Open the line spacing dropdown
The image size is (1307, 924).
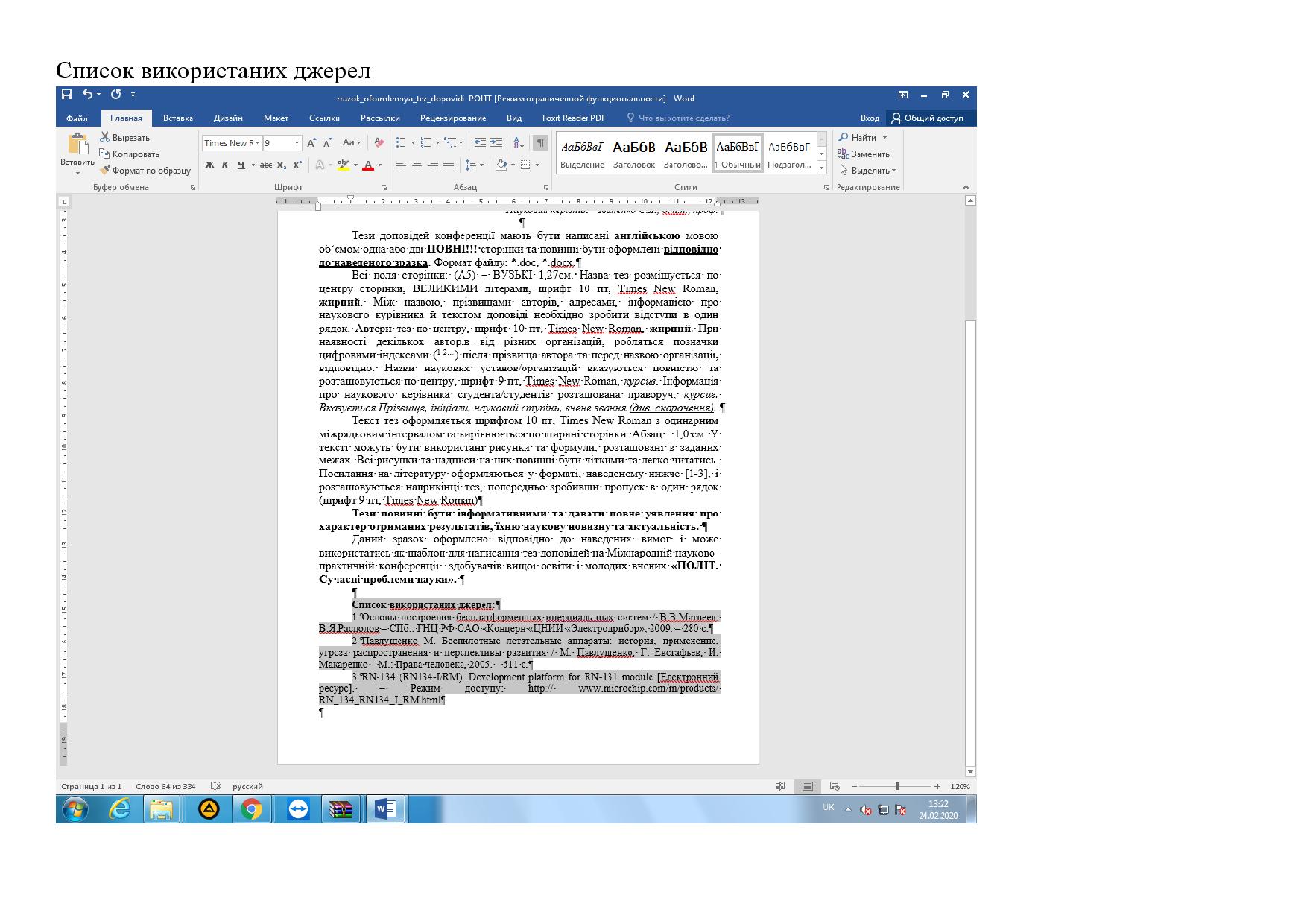[473, 165]
